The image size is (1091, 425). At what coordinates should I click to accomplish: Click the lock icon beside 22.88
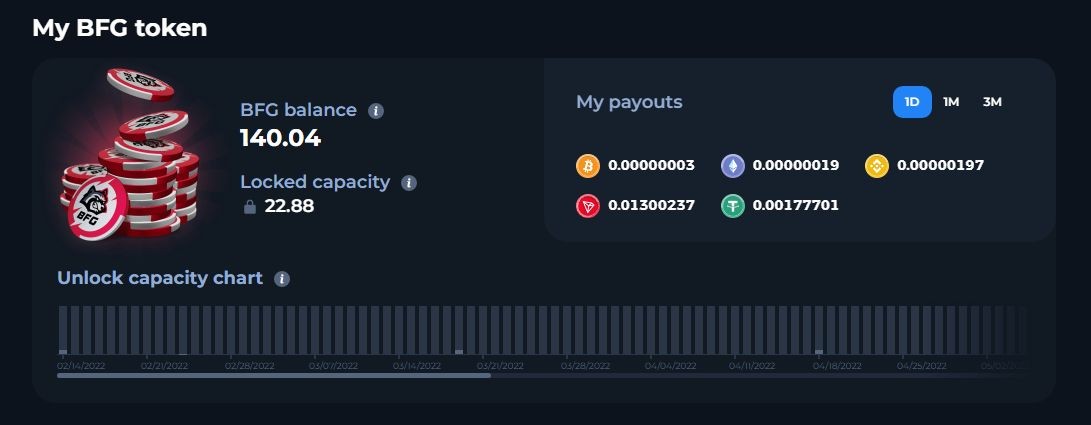(250, 207)
